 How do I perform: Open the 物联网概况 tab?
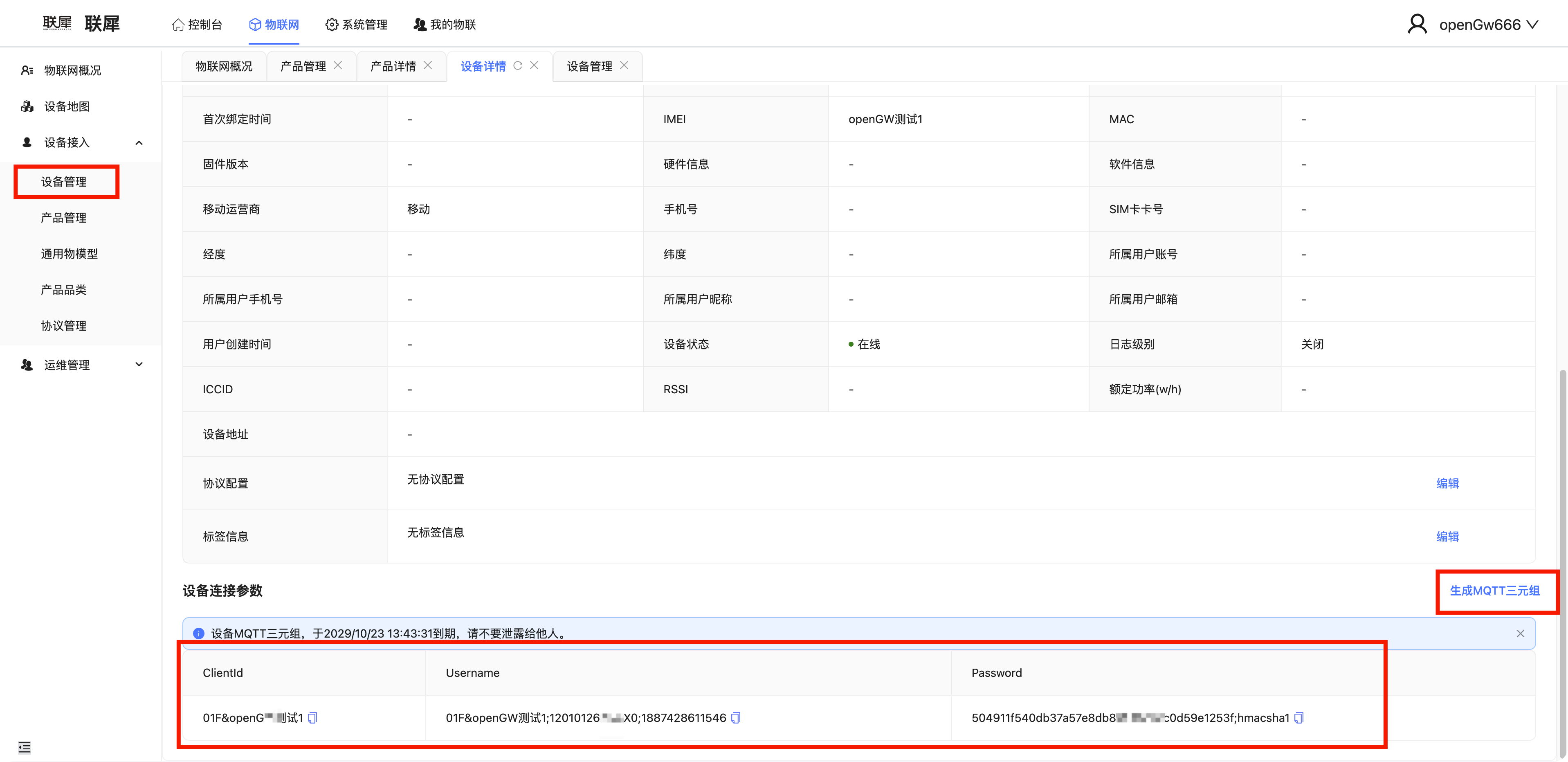223,66
